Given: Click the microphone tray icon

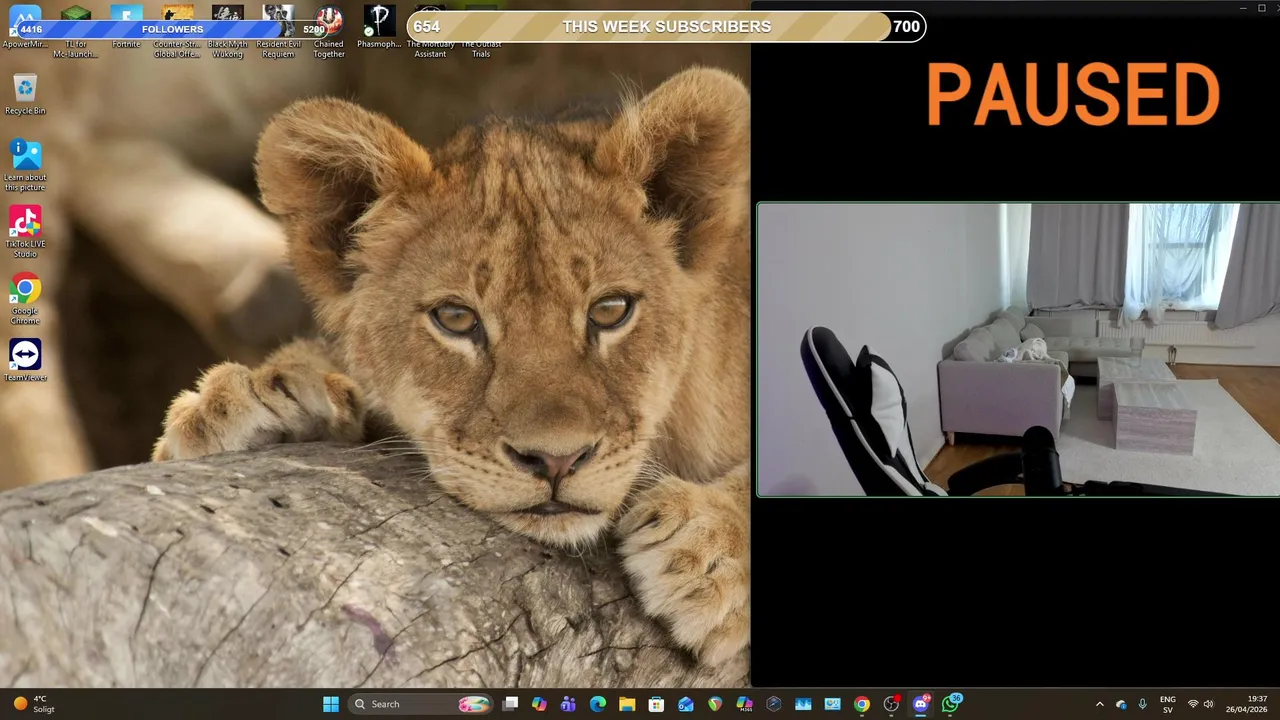Looking at the screenshot, I should pyautogui.click(x=1142, y=704).
